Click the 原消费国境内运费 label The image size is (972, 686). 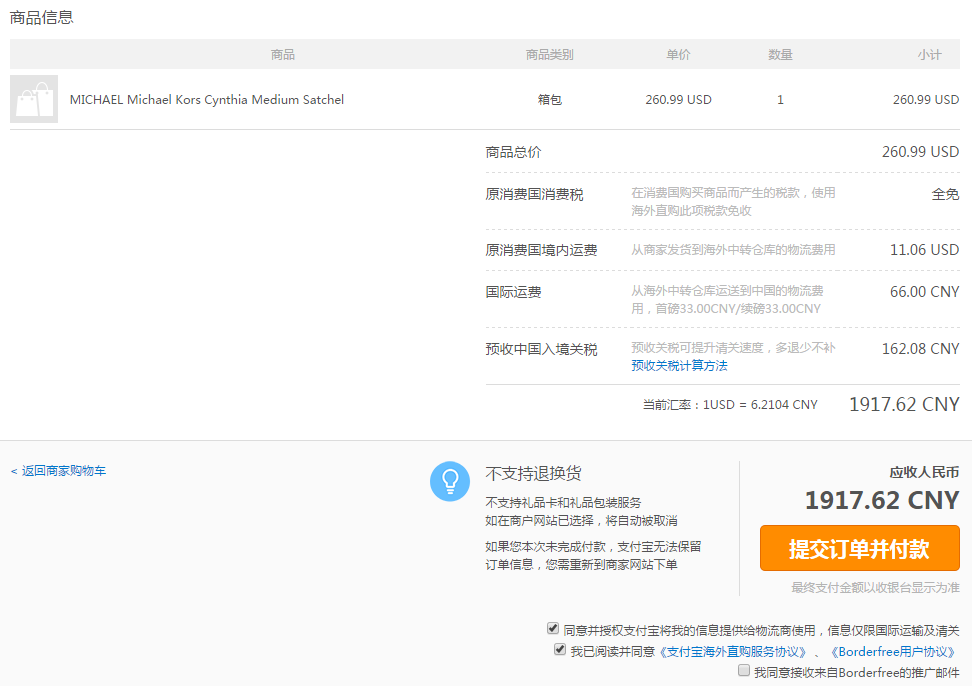[541, 250]
